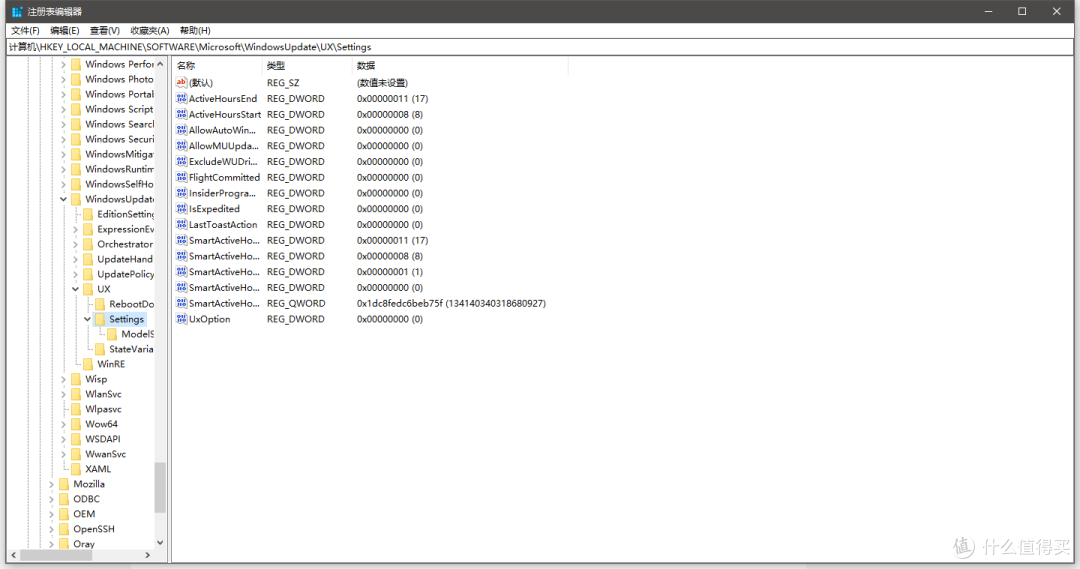Image resolution: width=1080 pixels, height=569 pixels.
Task: Collapse the UX tree node
Action: click(x=76, y=289)
